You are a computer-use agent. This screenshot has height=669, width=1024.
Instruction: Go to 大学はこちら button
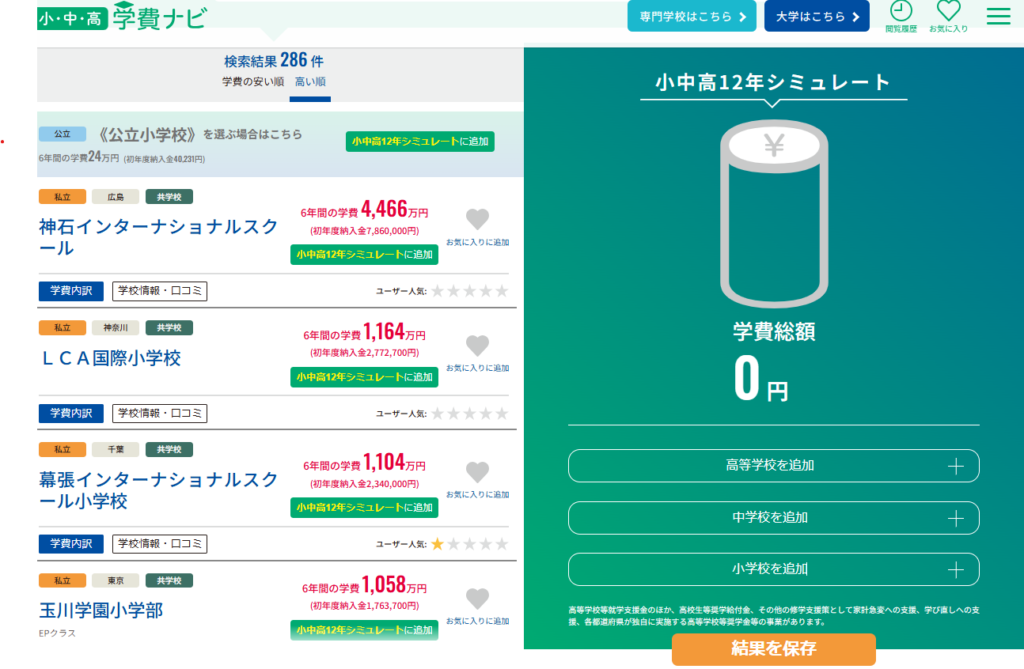[x=817, y=16]
